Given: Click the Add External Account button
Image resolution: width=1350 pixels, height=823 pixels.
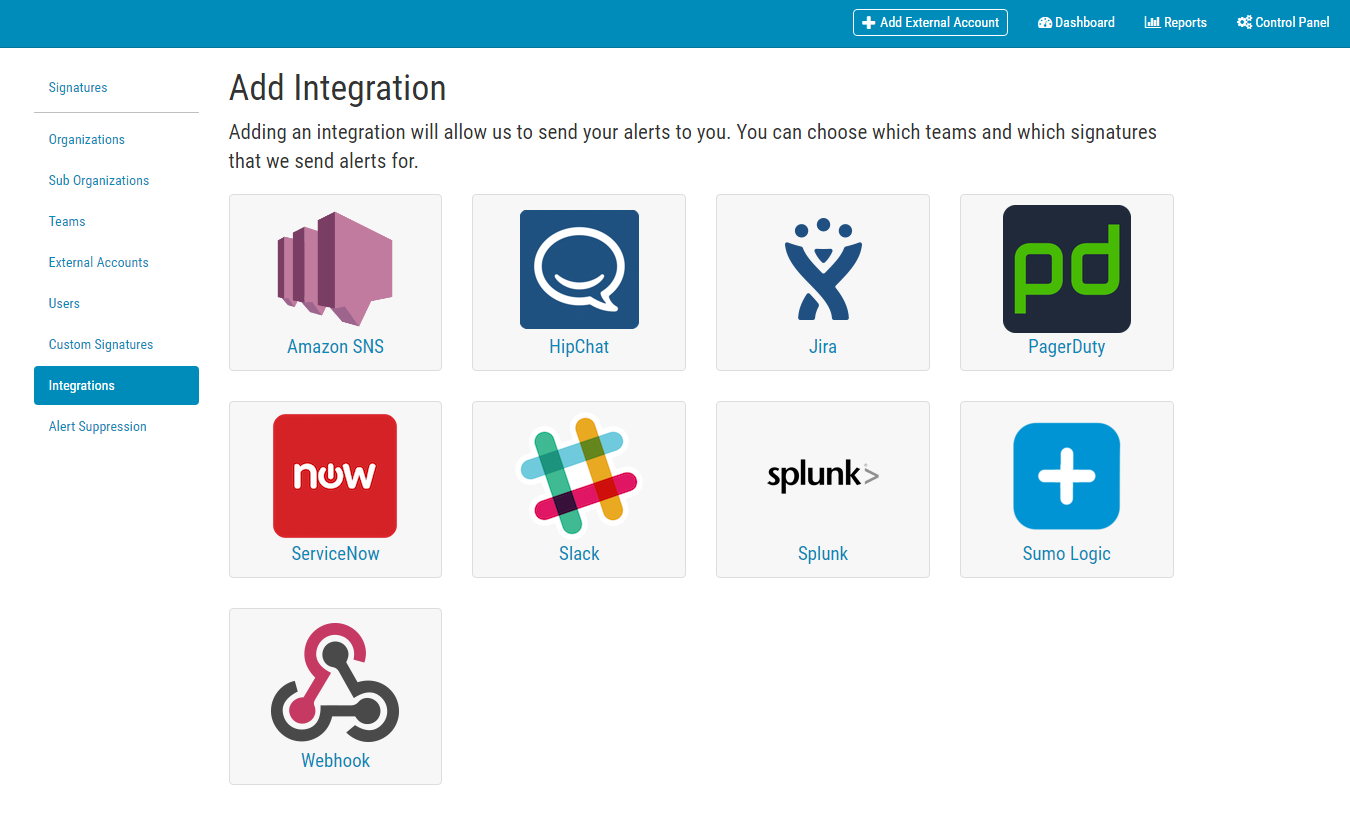Looking at the screenshot, I should pyautogui.click(x=930, y=23).
